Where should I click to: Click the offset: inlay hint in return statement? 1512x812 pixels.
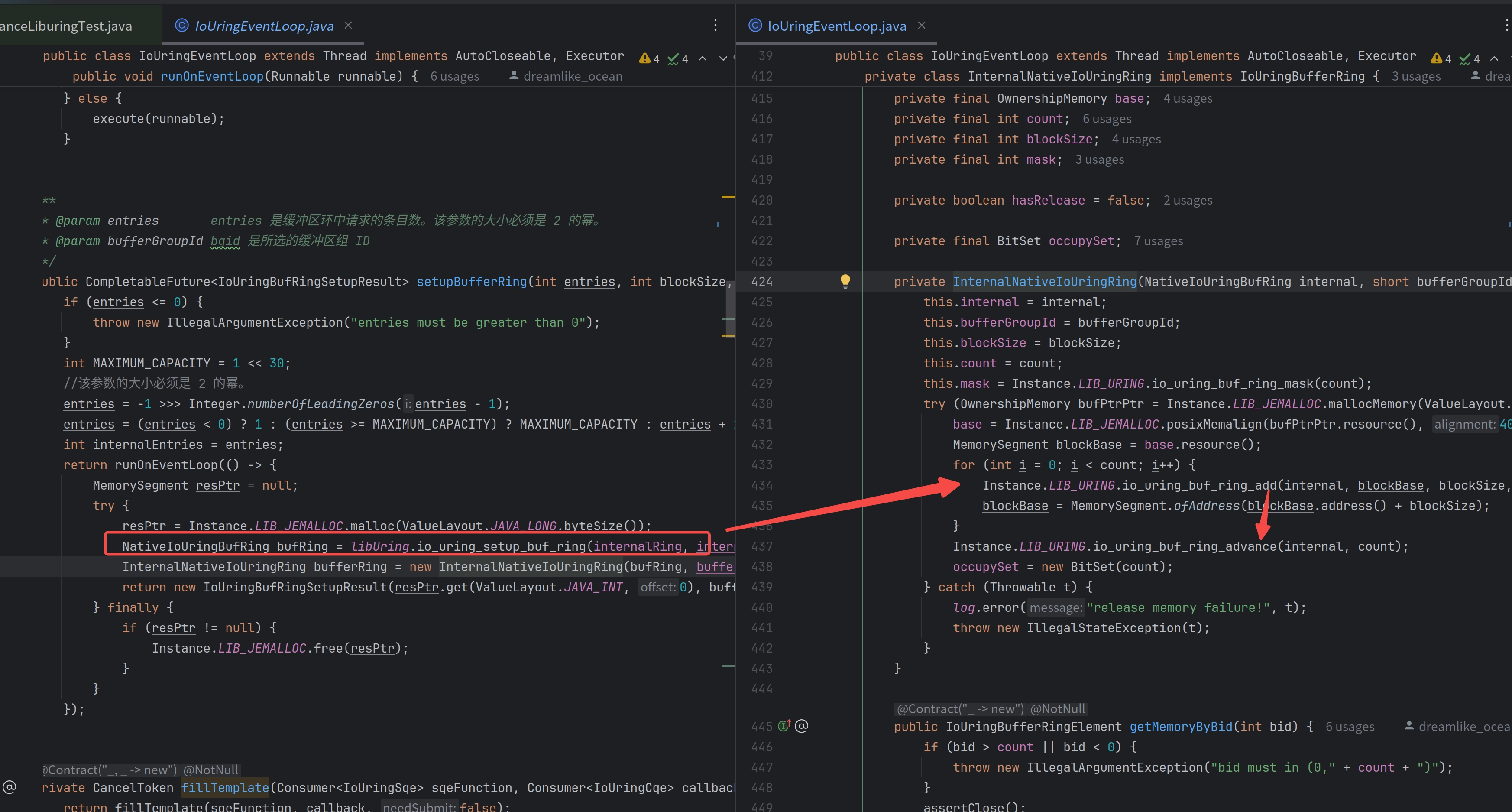658,587
